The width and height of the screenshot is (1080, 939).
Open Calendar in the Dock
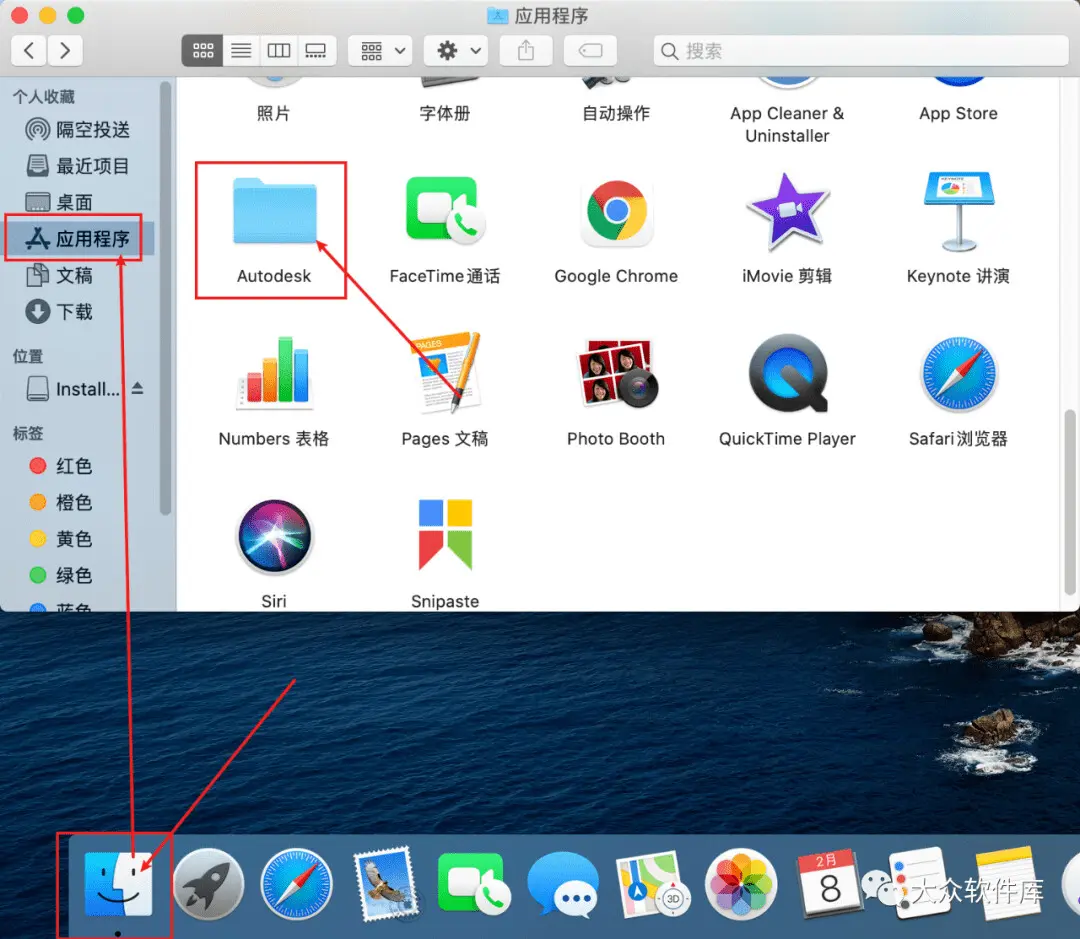pos(829,885)
